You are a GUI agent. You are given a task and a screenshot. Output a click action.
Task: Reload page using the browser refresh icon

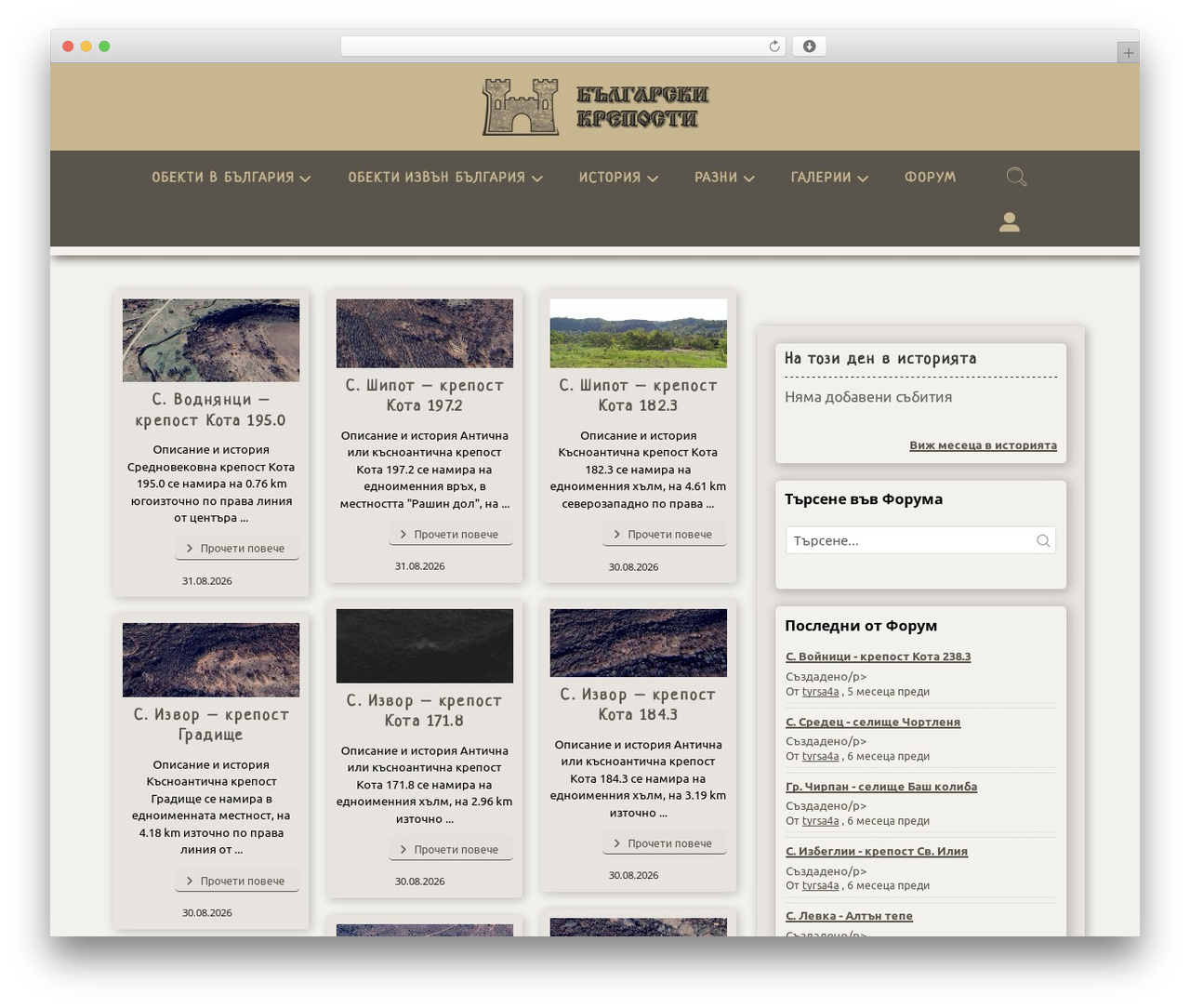(774, 46)
